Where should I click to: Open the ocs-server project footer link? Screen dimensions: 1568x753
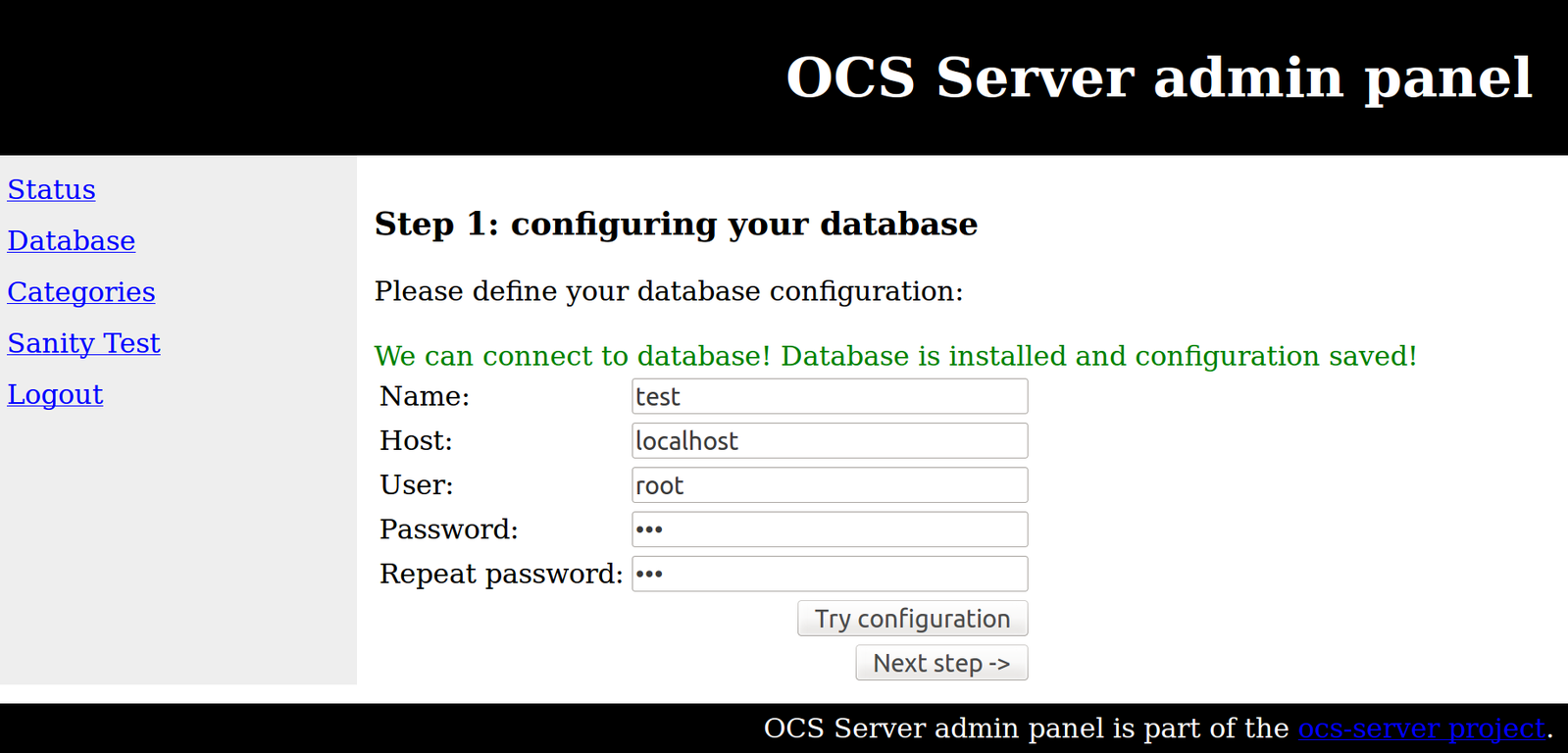pos(1421,728)
